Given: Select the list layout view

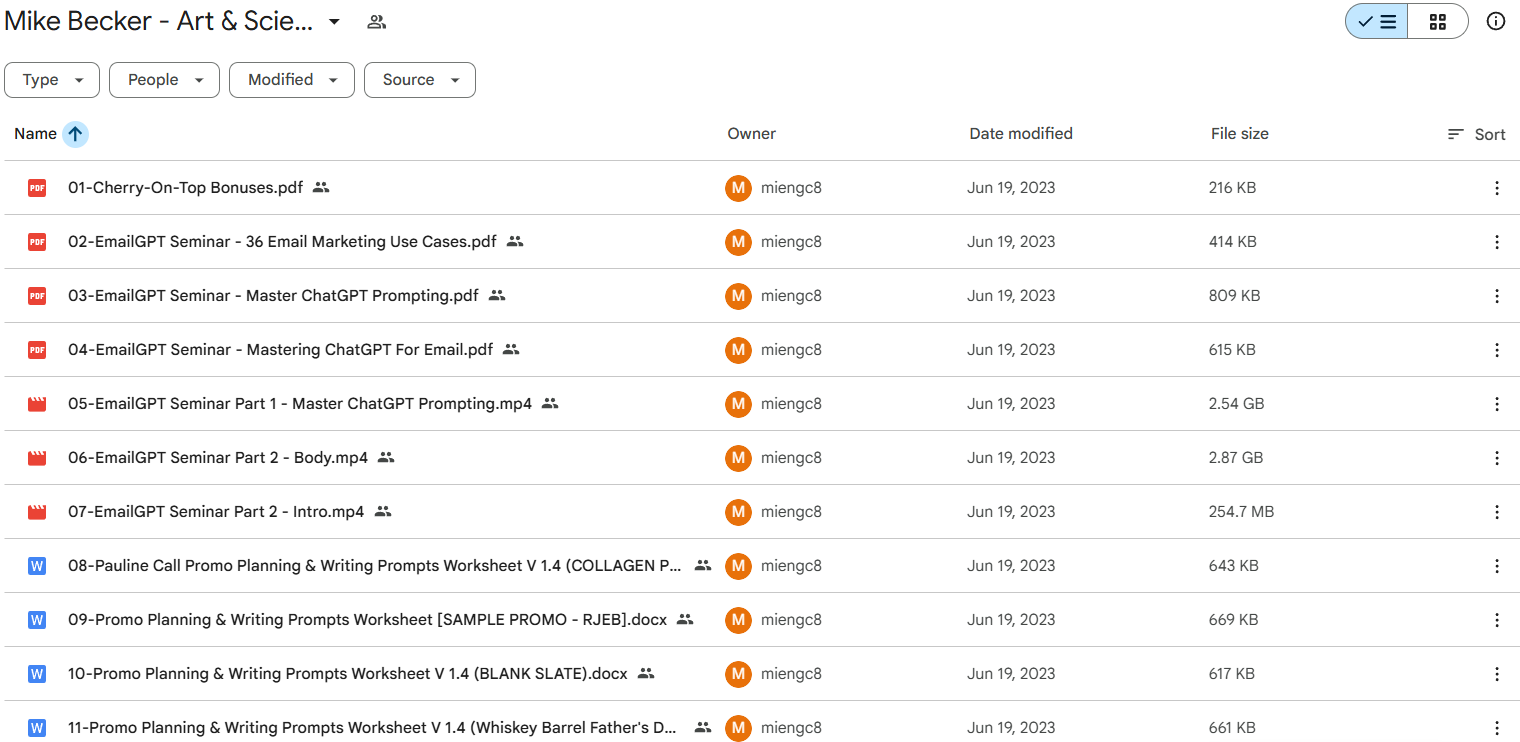Looking at the screenshot, I should tap(1377, 22).
